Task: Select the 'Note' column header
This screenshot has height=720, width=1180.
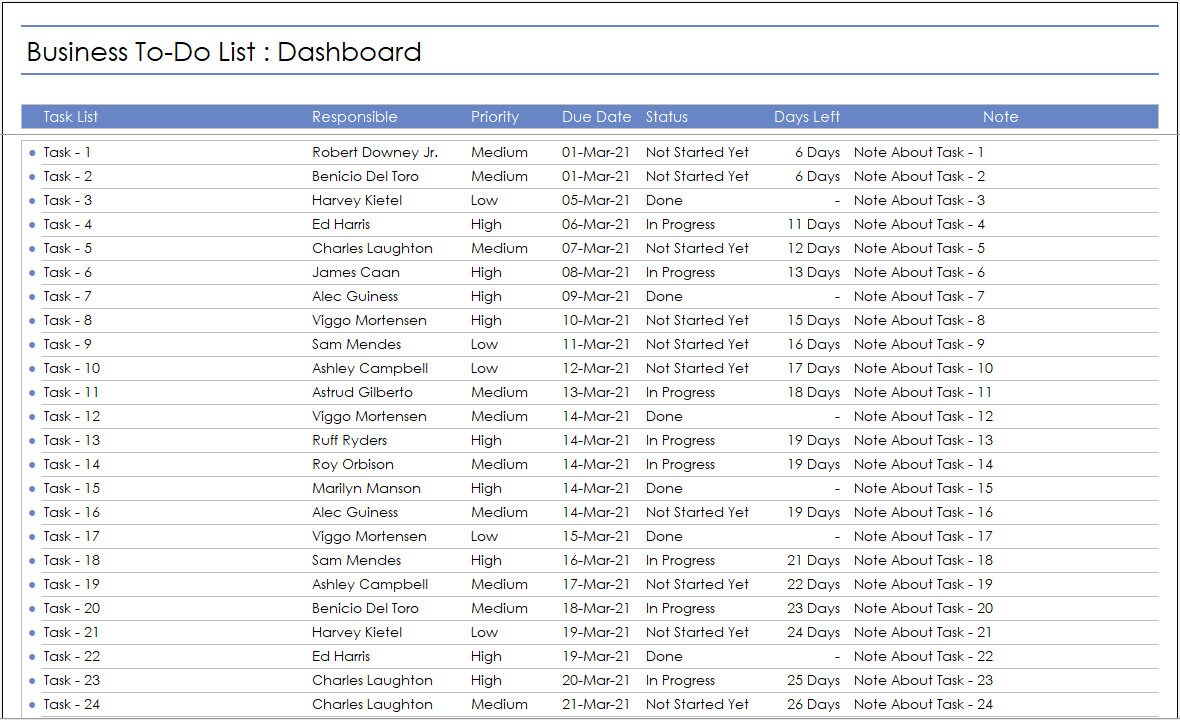Action: 1000,117
